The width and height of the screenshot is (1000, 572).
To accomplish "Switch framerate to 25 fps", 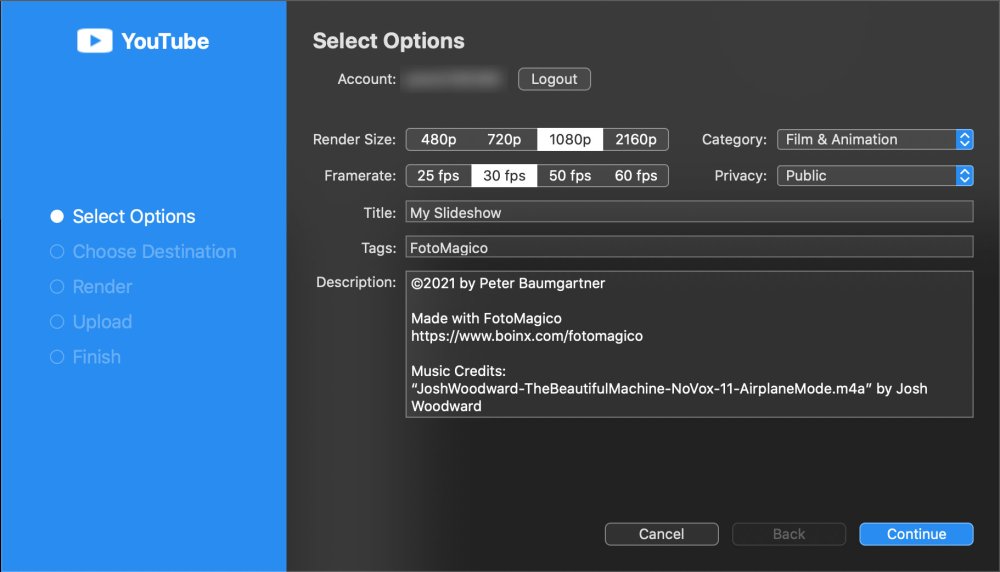I will tap(439, 176).
